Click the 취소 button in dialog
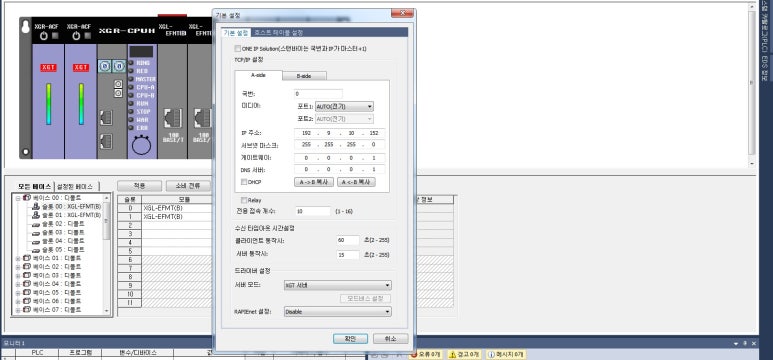 point(390,339)
